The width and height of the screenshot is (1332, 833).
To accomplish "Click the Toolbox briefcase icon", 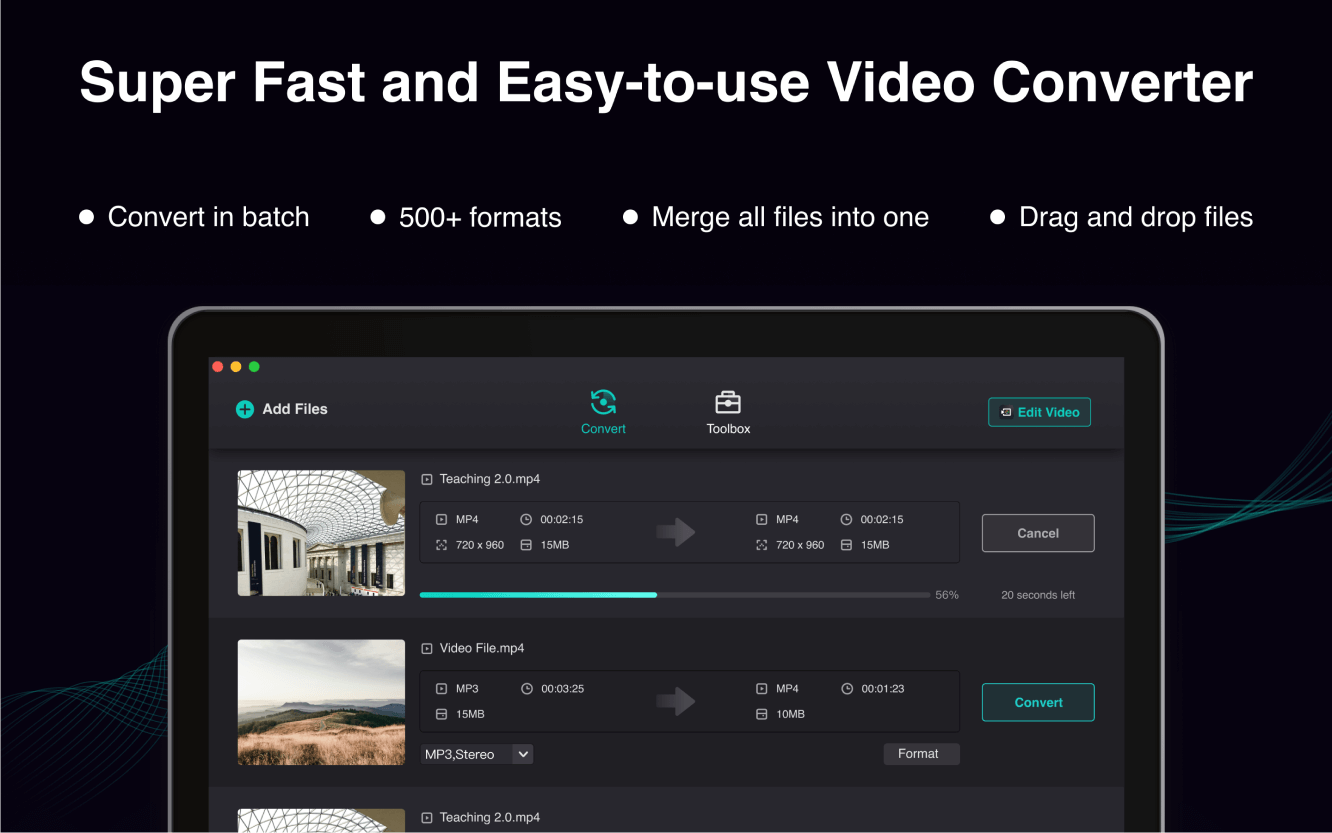I will [x=728, y=402].
